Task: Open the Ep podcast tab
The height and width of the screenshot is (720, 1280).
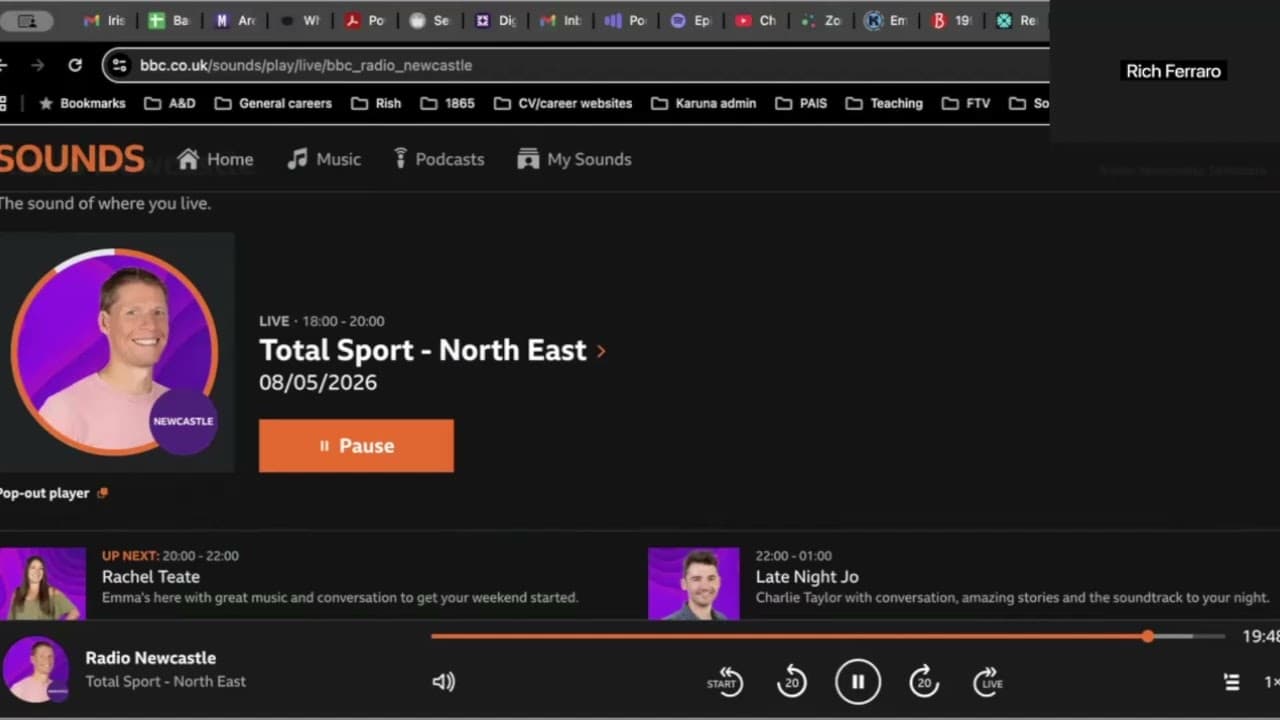Action: pos(689,20)
